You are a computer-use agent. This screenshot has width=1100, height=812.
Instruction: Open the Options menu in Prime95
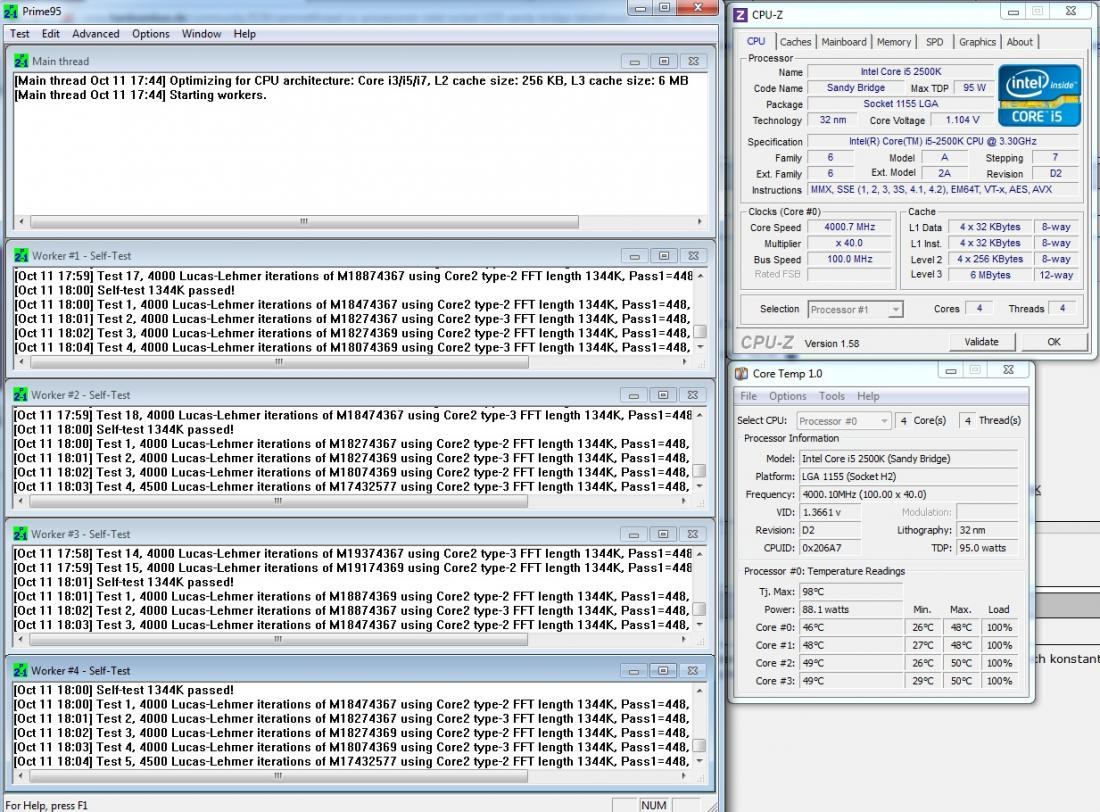click(151, 34)
